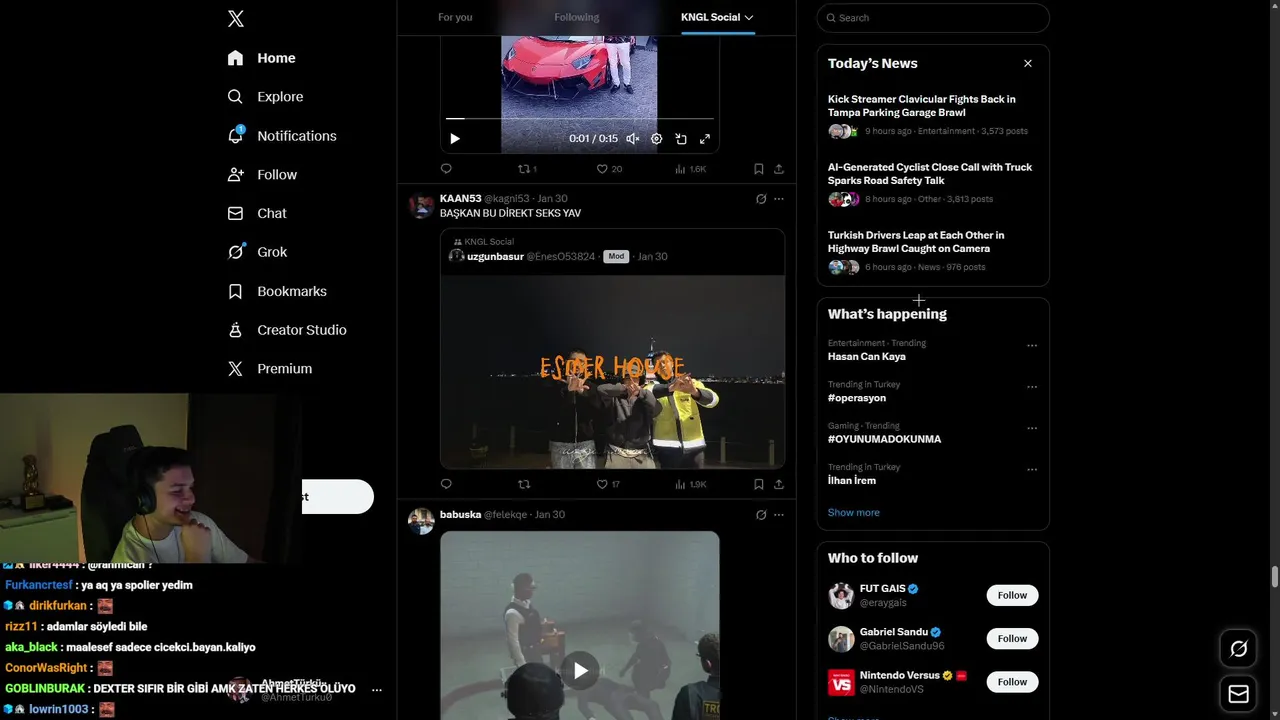
Task: Open the uzgunbasur quoted author name
Action: pos(495,257)
